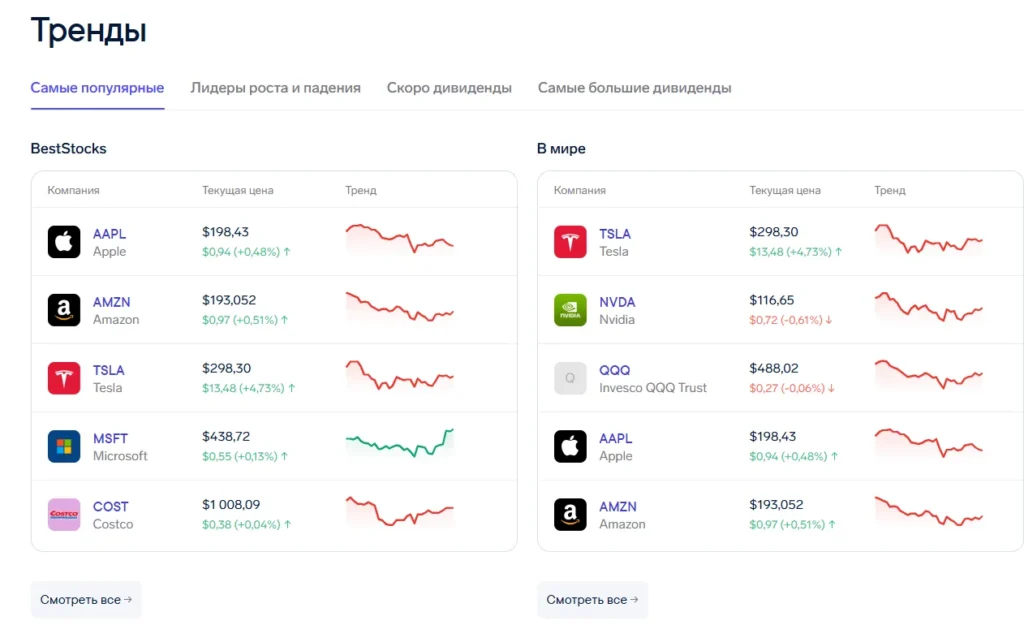The image size is (1024, 638).
Task: Click the Amazon logo in В мире list
Action: (x=570, y=513)
